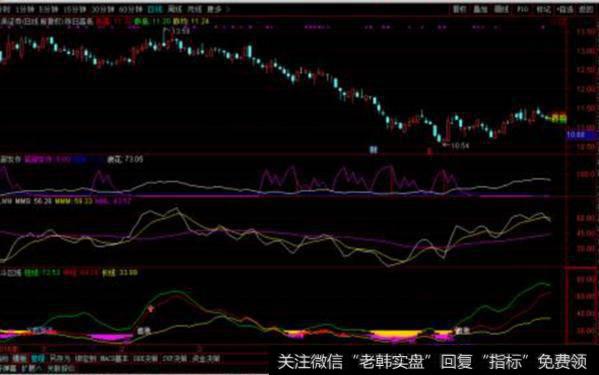The width and height of the screenshot is (599, 375).
Task: Select the MACD indicator tab at bottom
Action: coord(113,359)
